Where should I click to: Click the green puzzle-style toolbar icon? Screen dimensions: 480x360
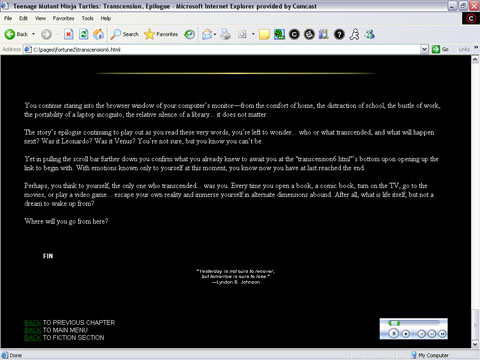[279, 34]
